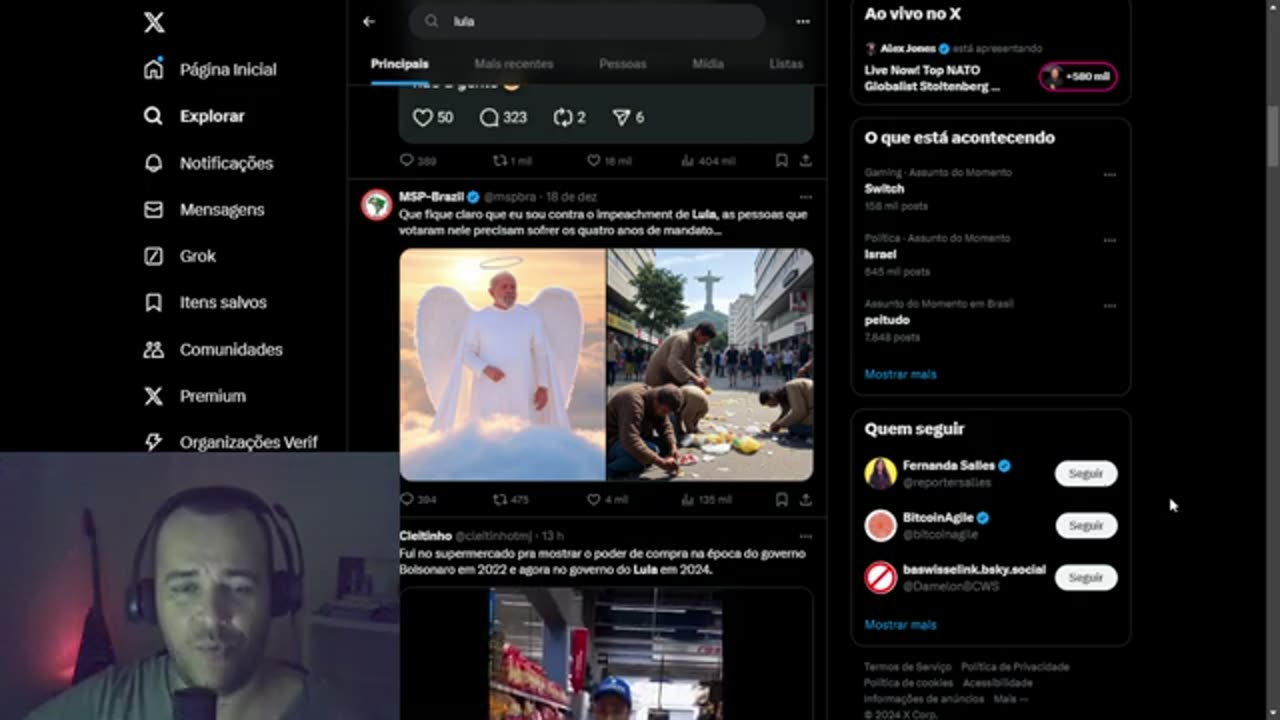Open Itens salvos bookmarks

[x=205, y=302]
